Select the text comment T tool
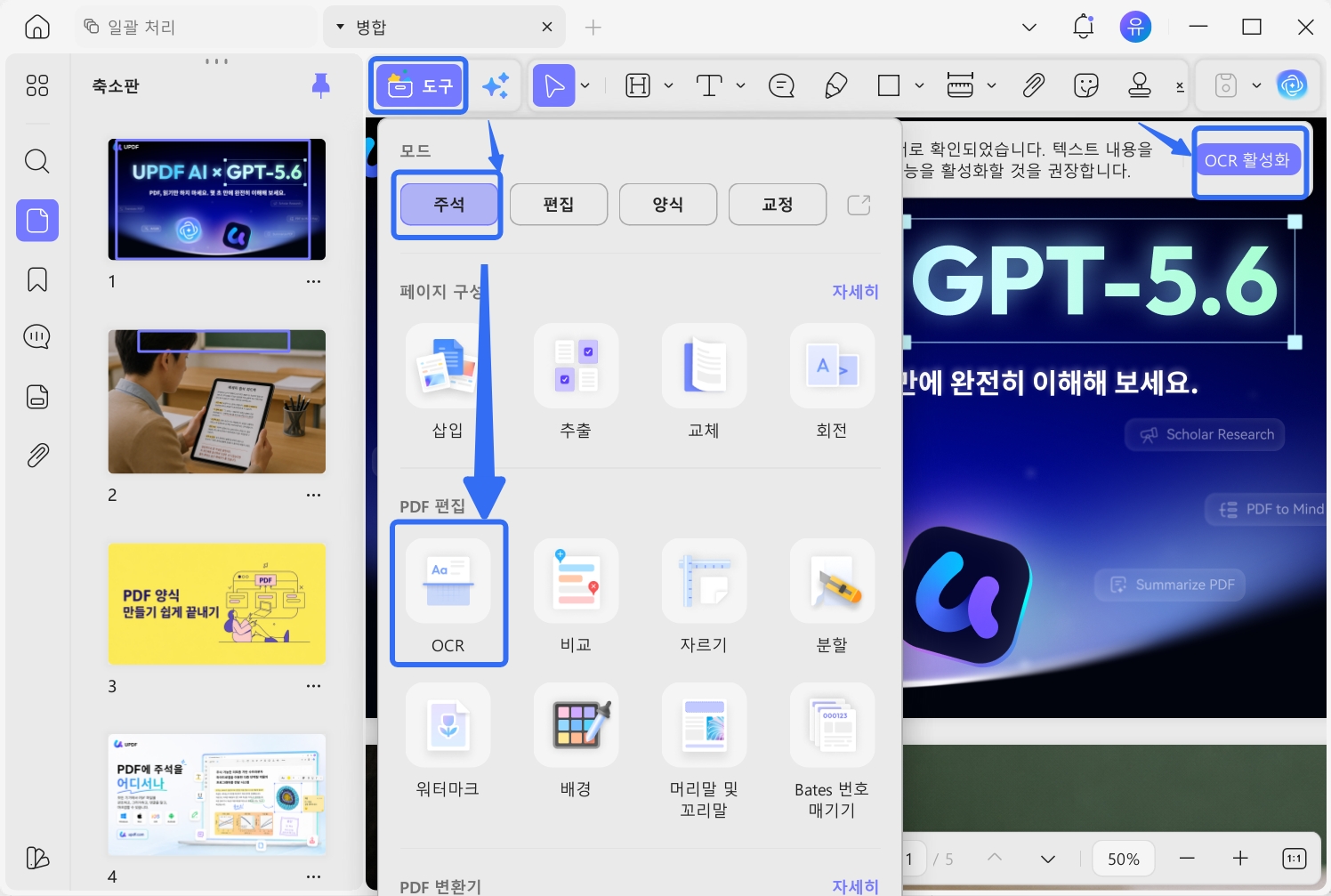The width and height of the screenshot is (1331, 896). tap(709, 85)
